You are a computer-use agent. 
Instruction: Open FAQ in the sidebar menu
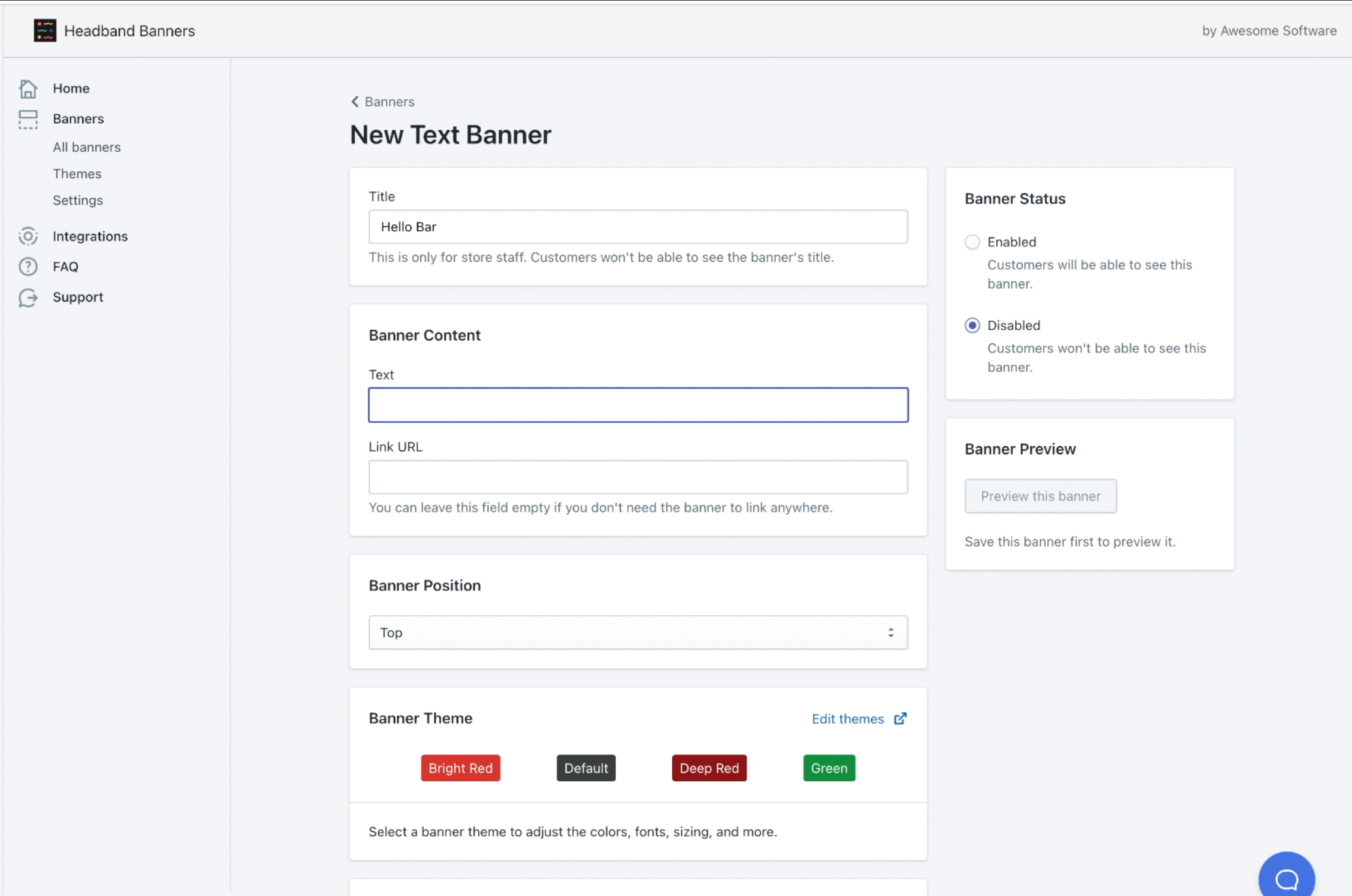tap(65, 267)
